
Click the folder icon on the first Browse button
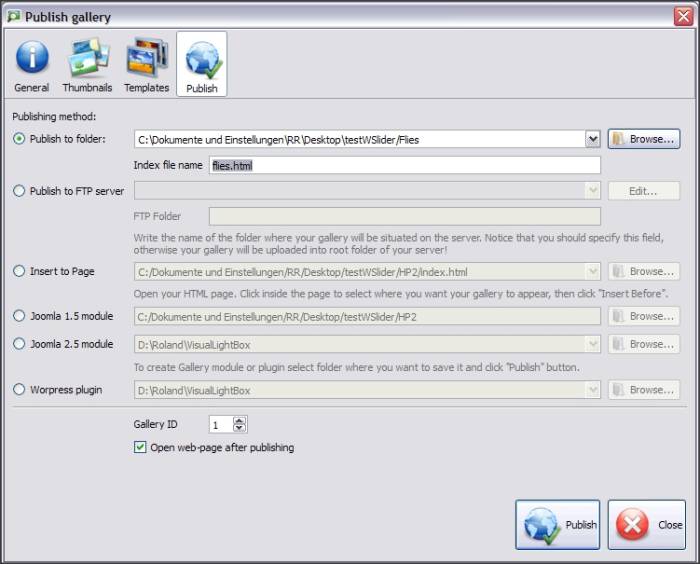click(x=618, y=139)
